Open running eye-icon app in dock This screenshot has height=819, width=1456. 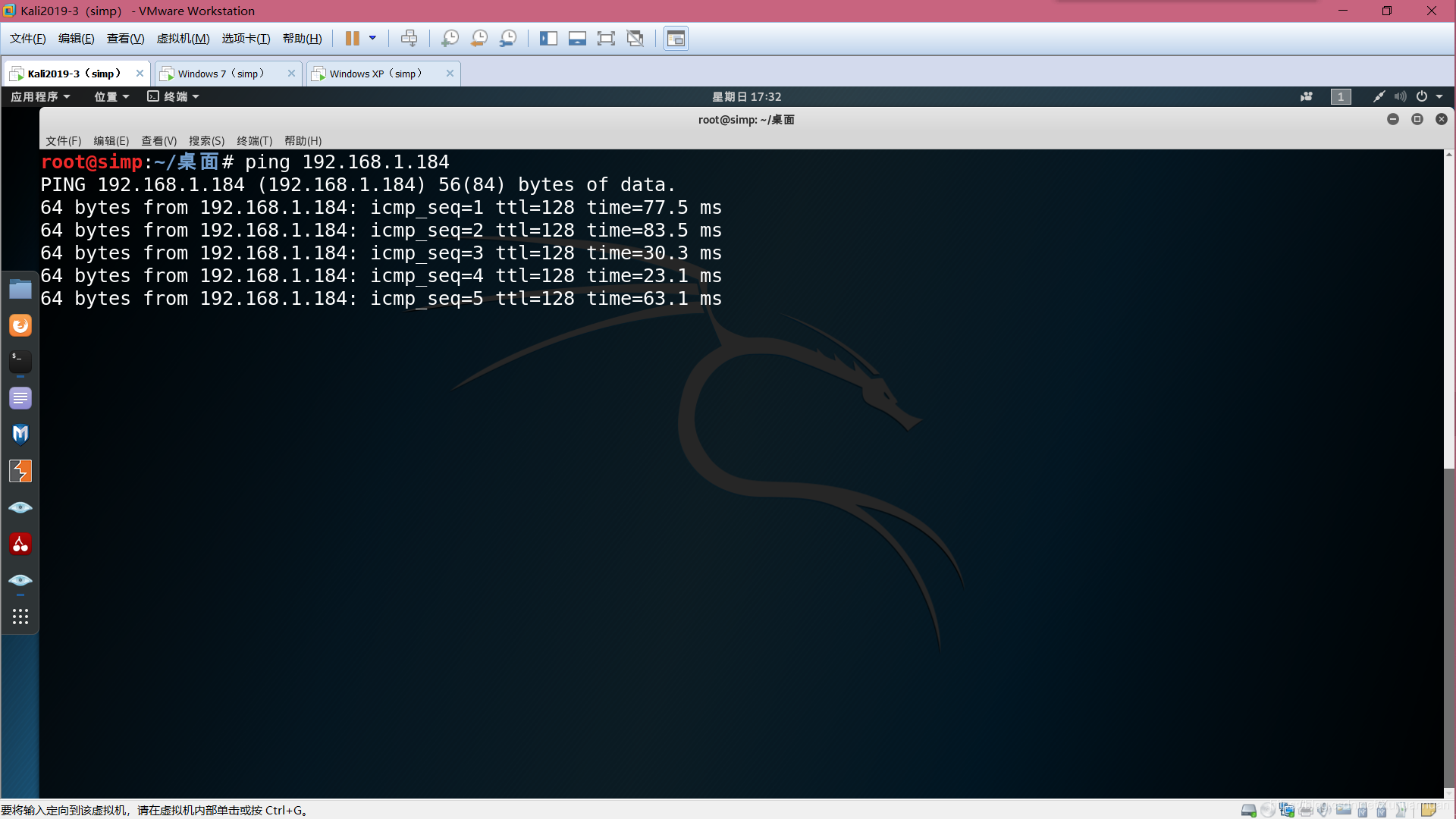click(x=20, y=580)
